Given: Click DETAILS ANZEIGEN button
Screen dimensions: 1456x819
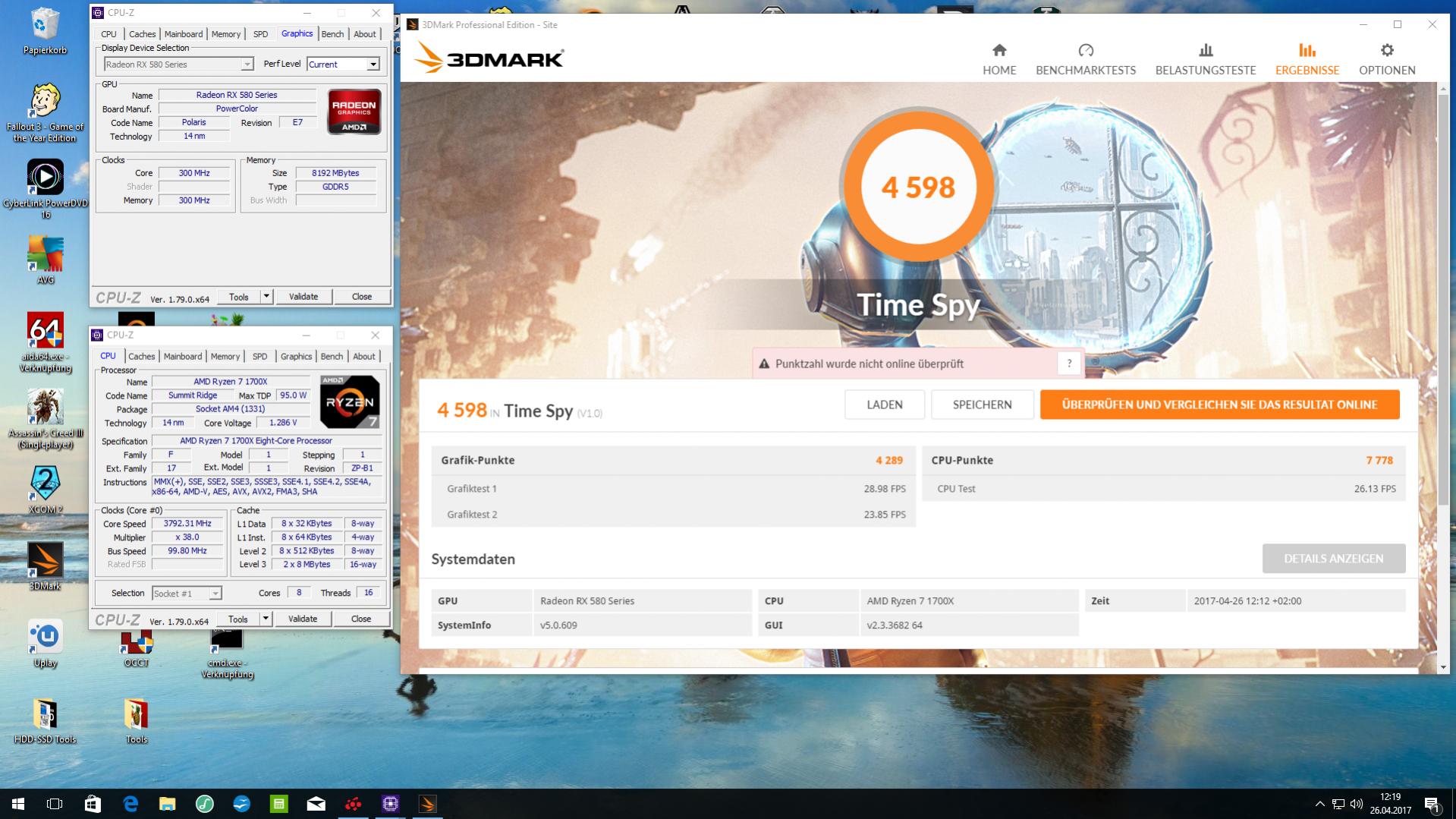Looking at the screenshot, I should [1334, 559].
